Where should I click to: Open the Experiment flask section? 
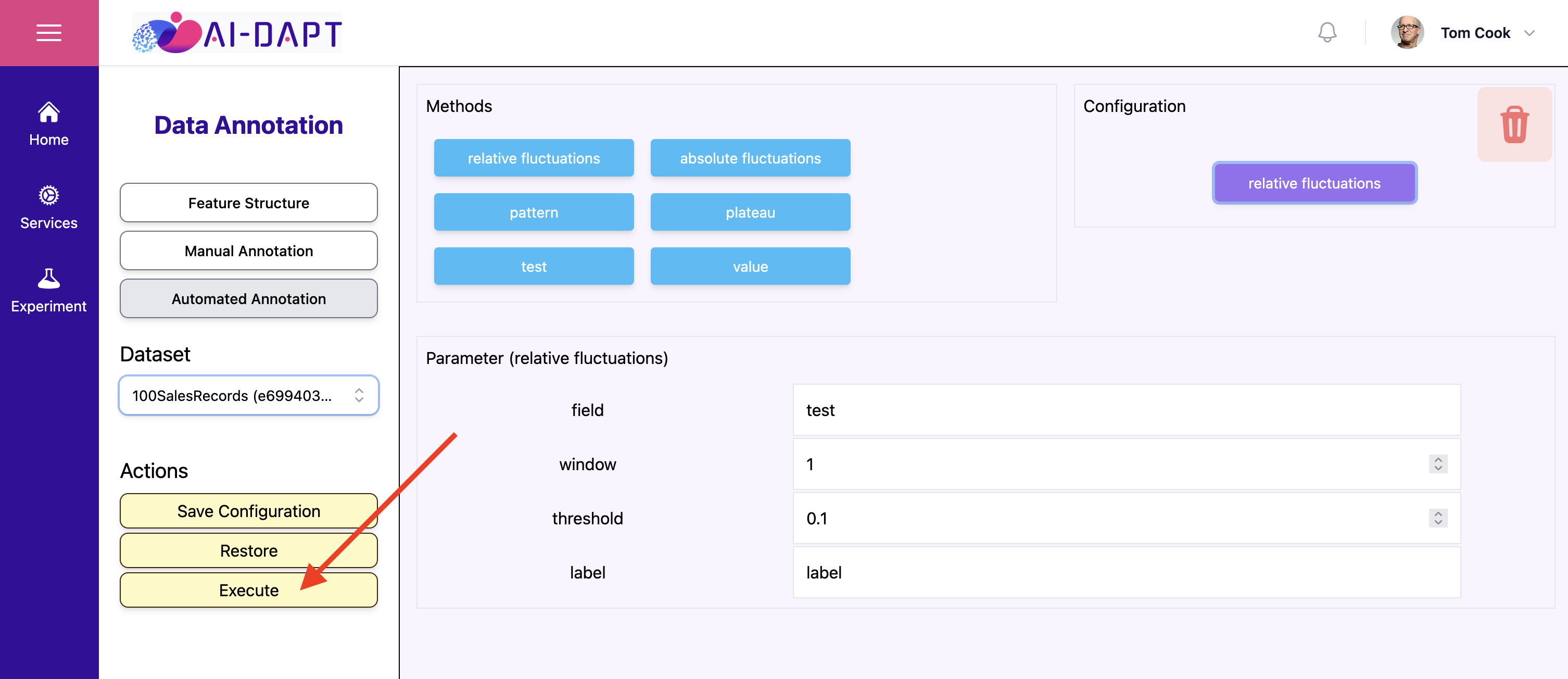click(x=49, y=291)
